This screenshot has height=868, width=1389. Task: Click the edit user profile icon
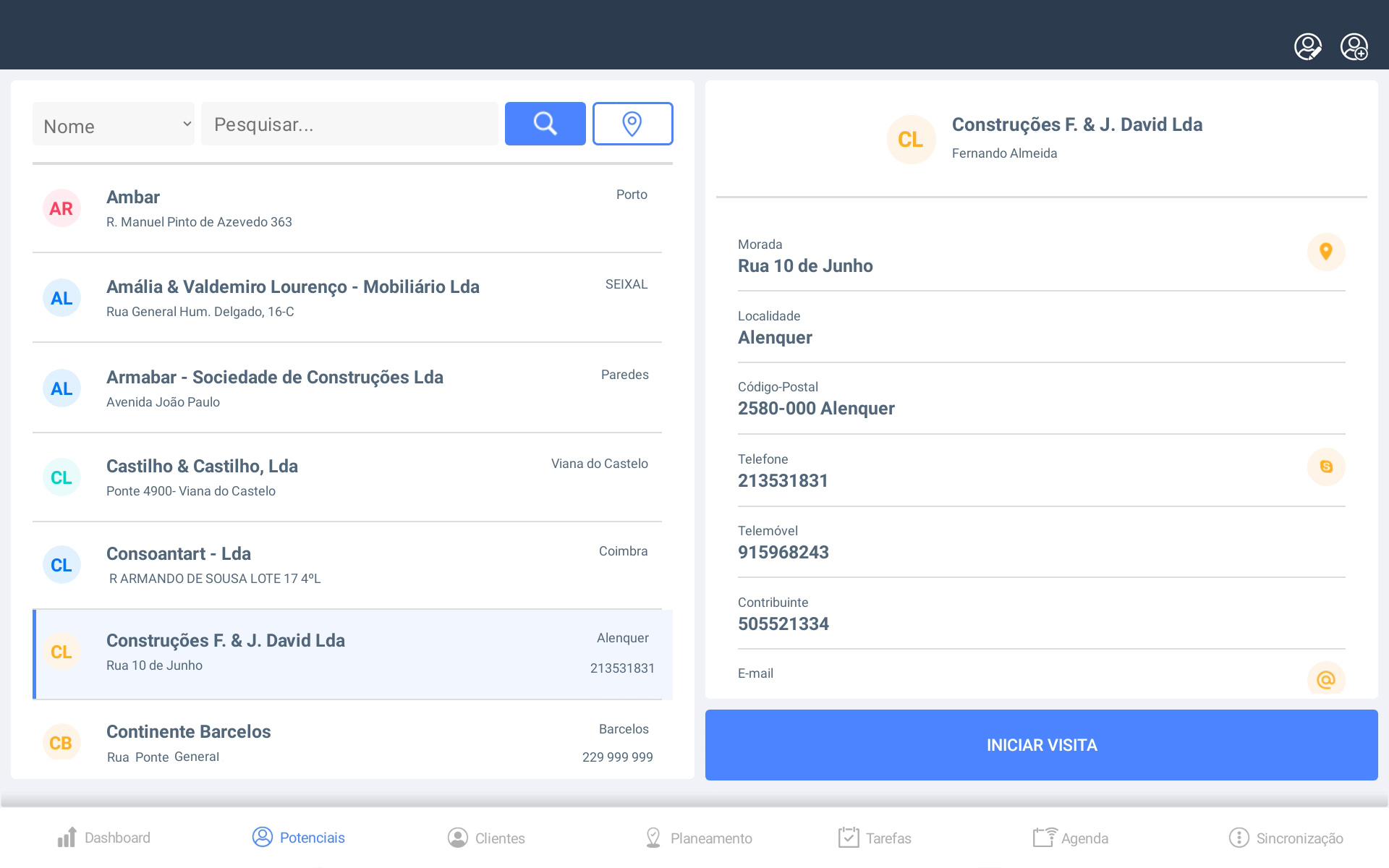tap(1307, 47)
